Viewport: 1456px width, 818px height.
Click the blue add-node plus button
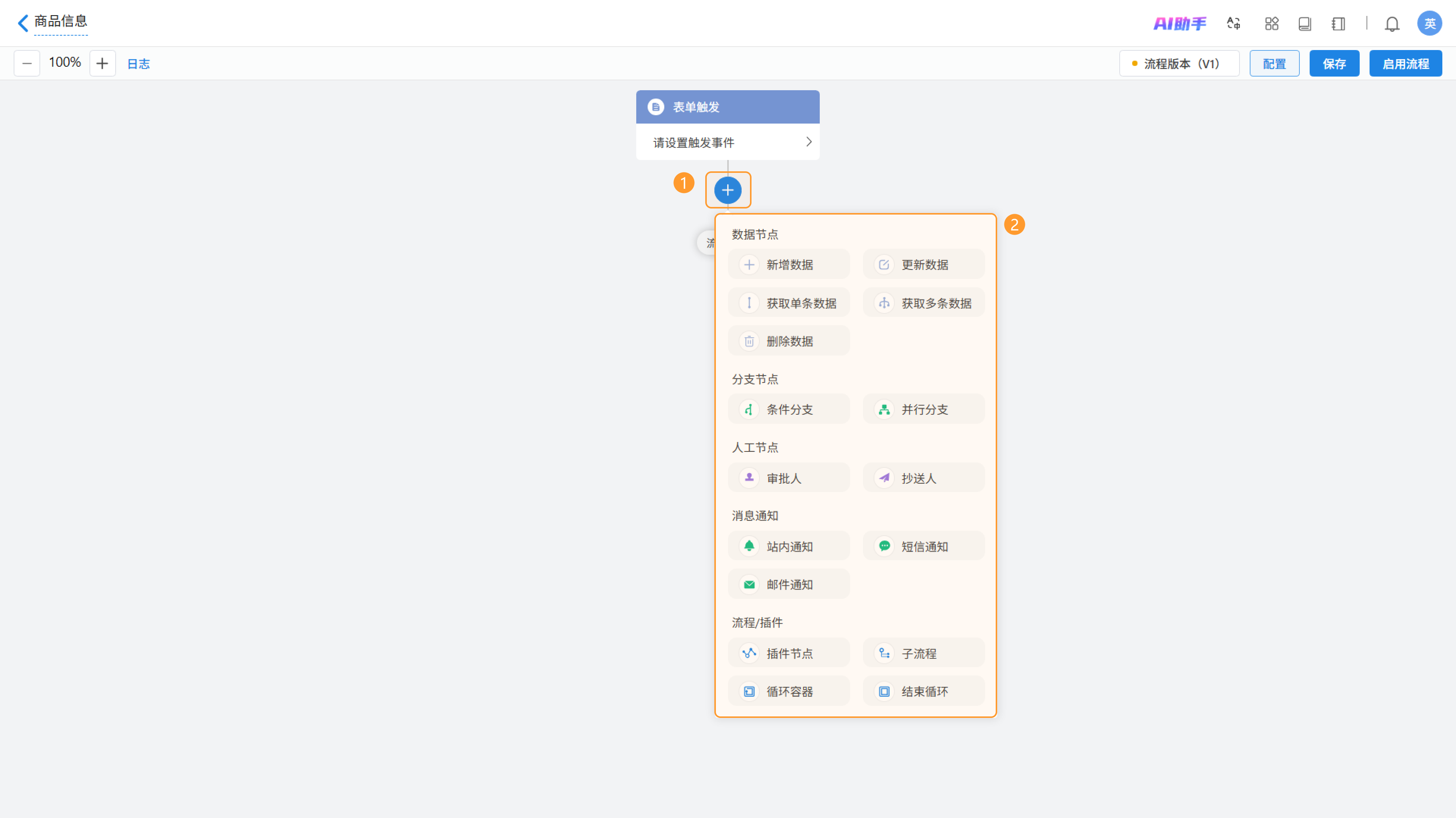click(x=728, y=190)
